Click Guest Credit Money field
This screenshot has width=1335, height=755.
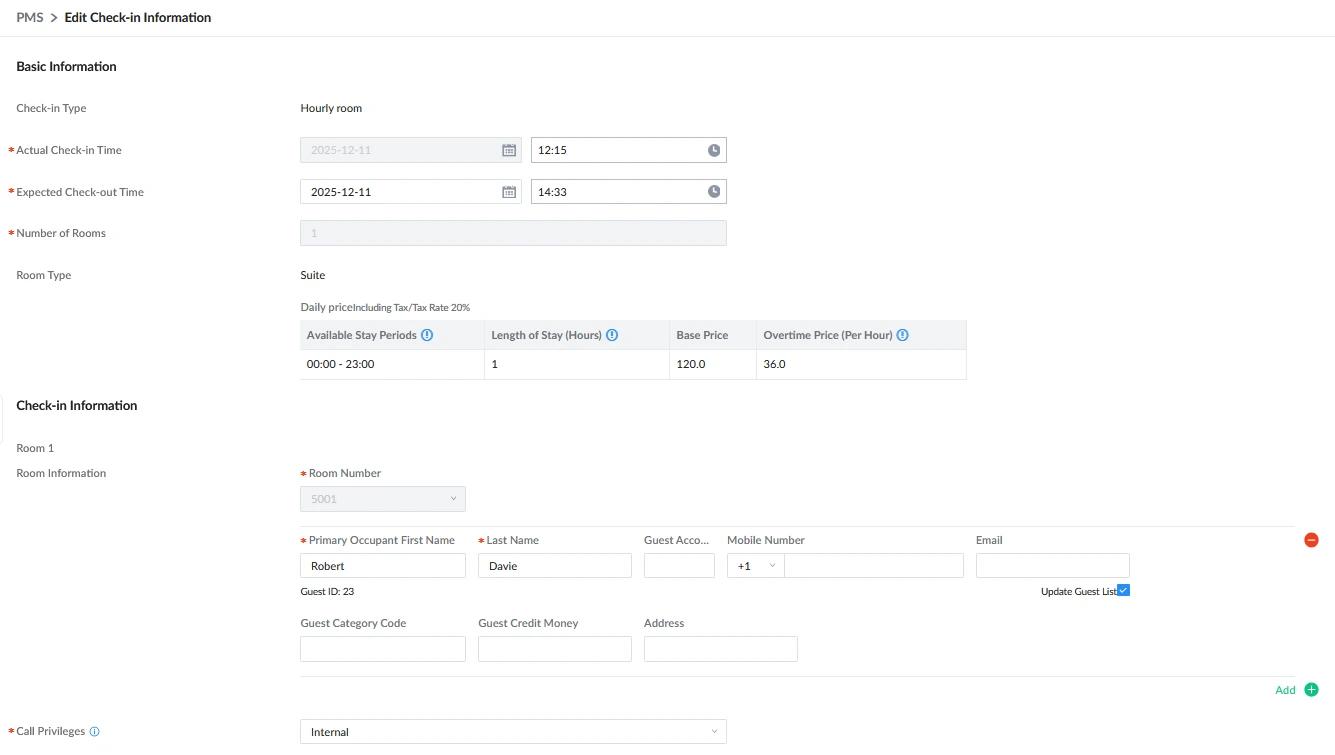[555, 649]
